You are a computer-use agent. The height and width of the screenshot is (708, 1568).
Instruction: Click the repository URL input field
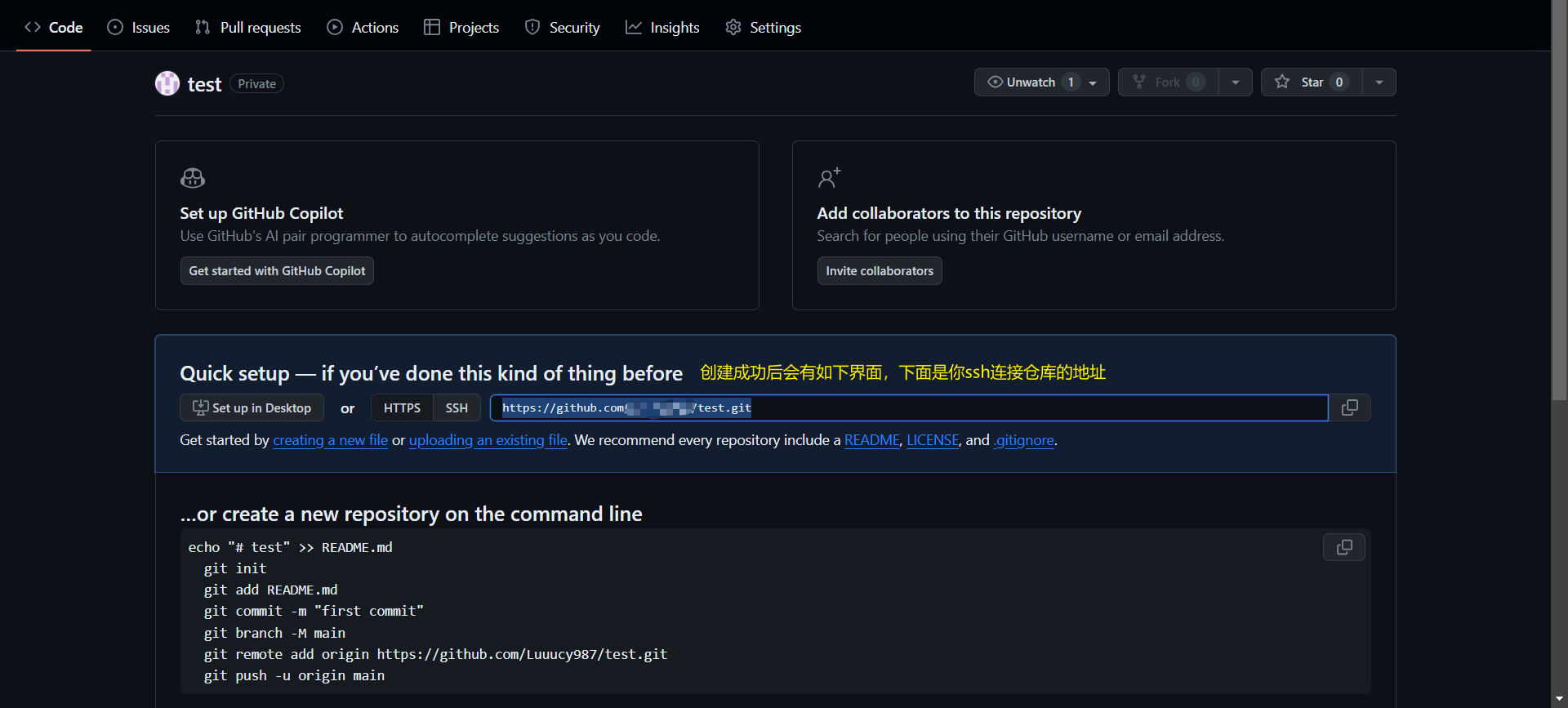tap(909, 407)
